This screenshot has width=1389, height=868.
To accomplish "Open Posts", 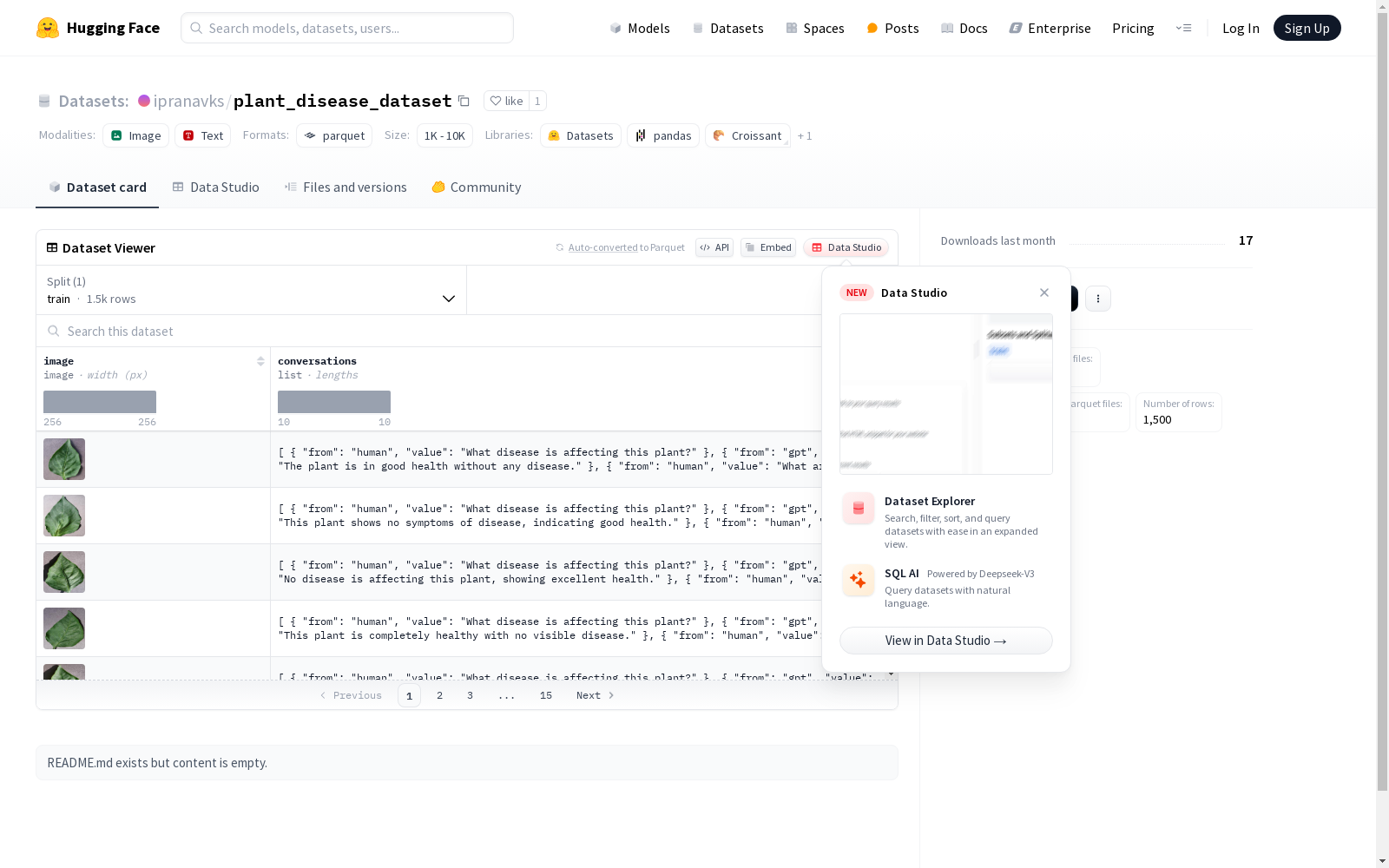I will pyautogui.click(x=892, y=28).
